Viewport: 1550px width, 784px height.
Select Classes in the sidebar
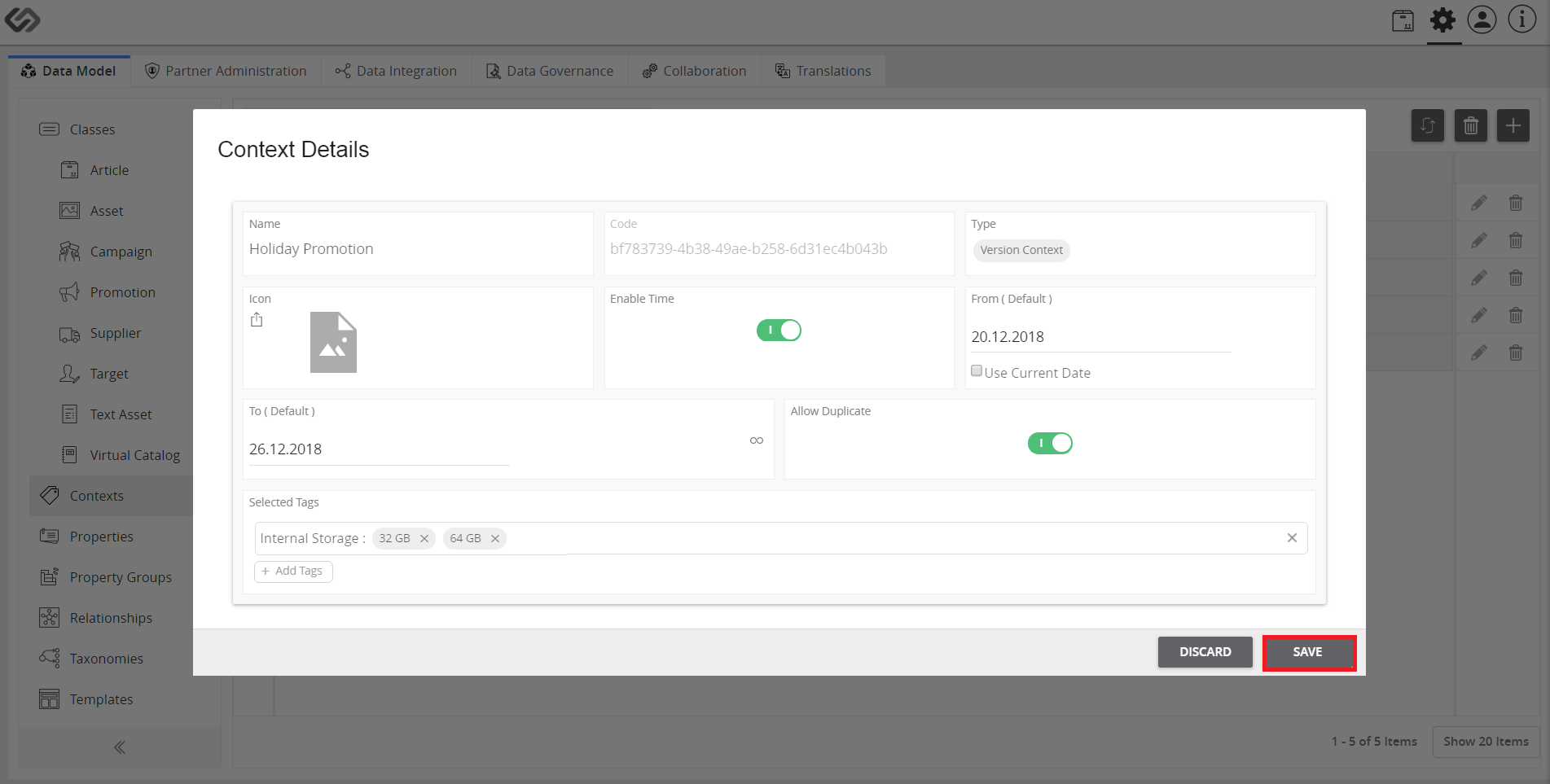coord(111,129)
